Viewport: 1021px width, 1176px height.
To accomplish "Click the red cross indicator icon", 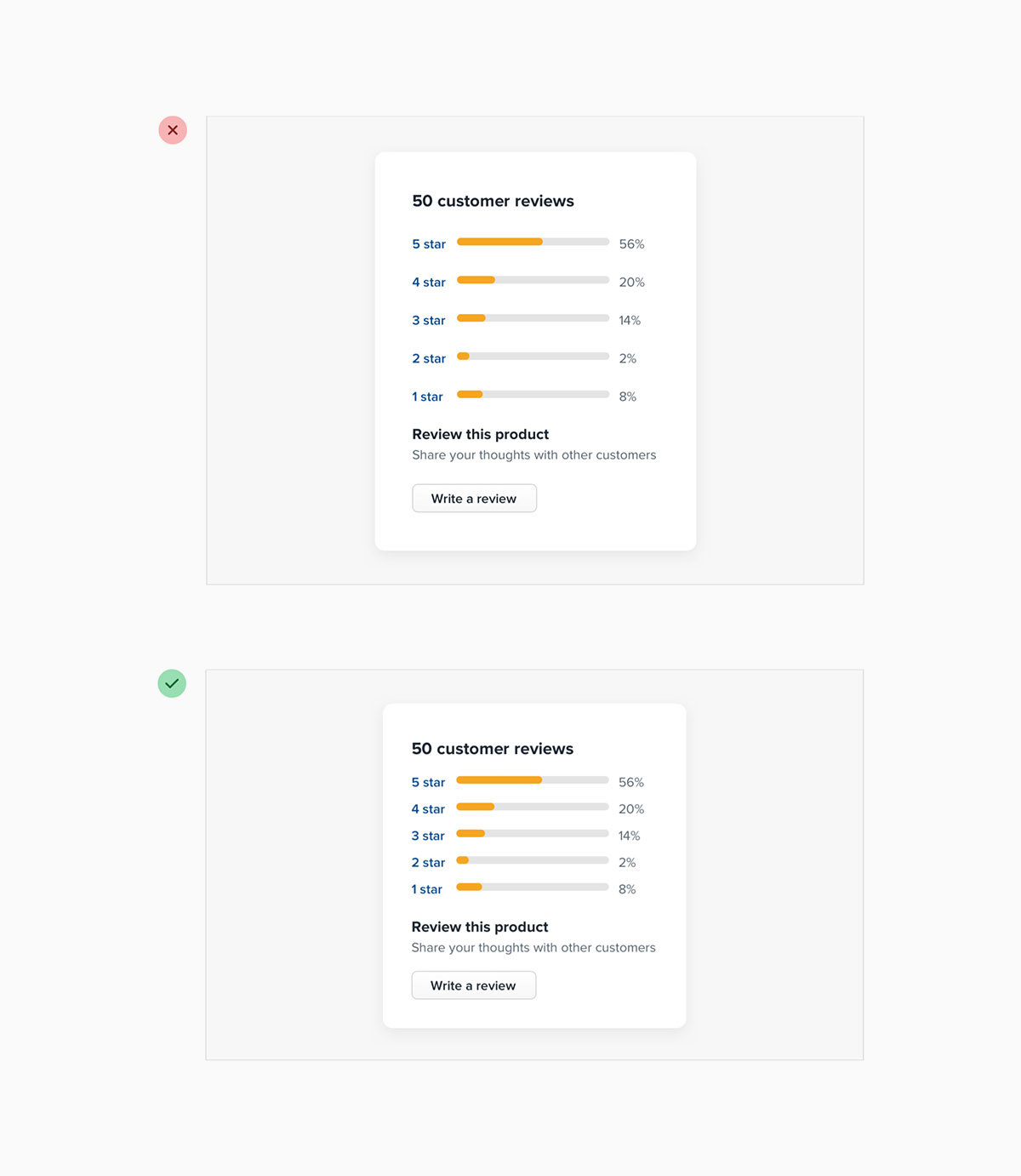I will (x=173, y=130).
